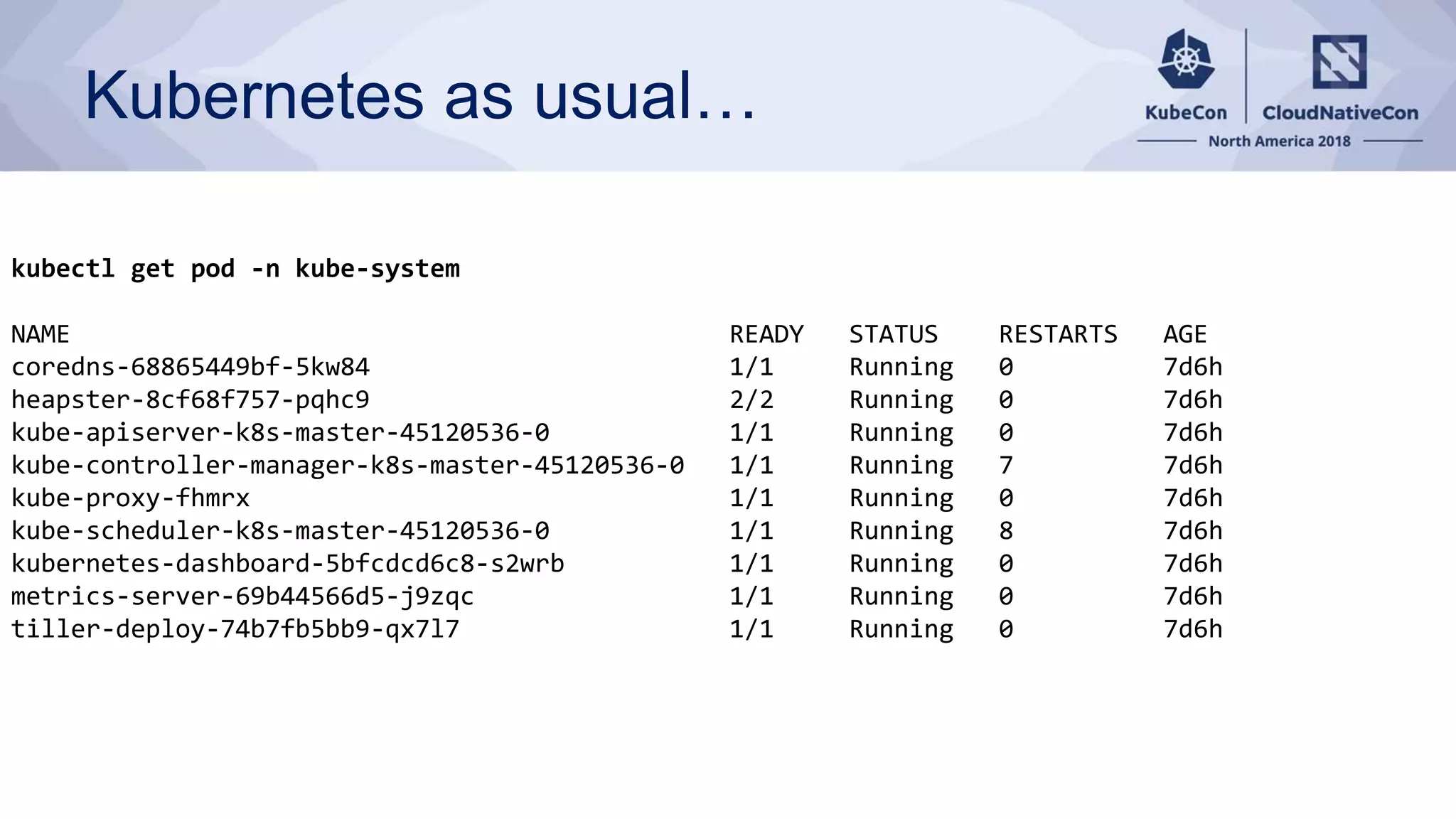Click the 'North America 2018' text

click(x=1279, y=141)
